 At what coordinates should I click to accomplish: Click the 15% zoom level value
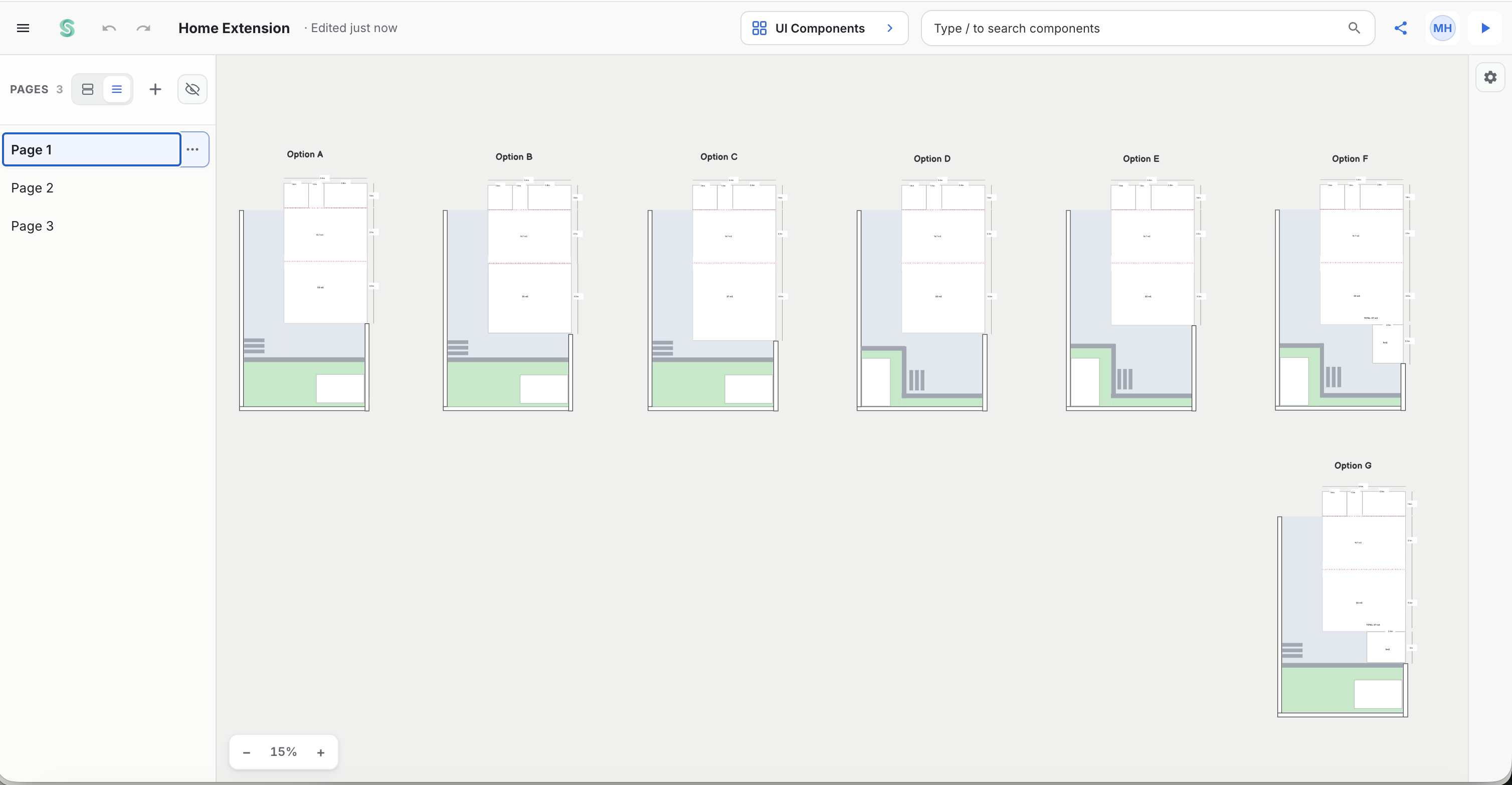coord(284,751)
